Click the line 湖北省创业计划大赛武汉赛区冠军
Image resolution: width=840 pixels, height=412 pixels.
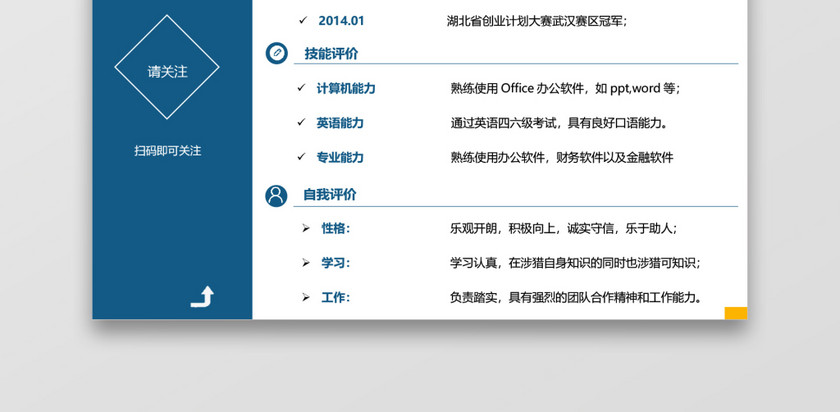[537, 21]
